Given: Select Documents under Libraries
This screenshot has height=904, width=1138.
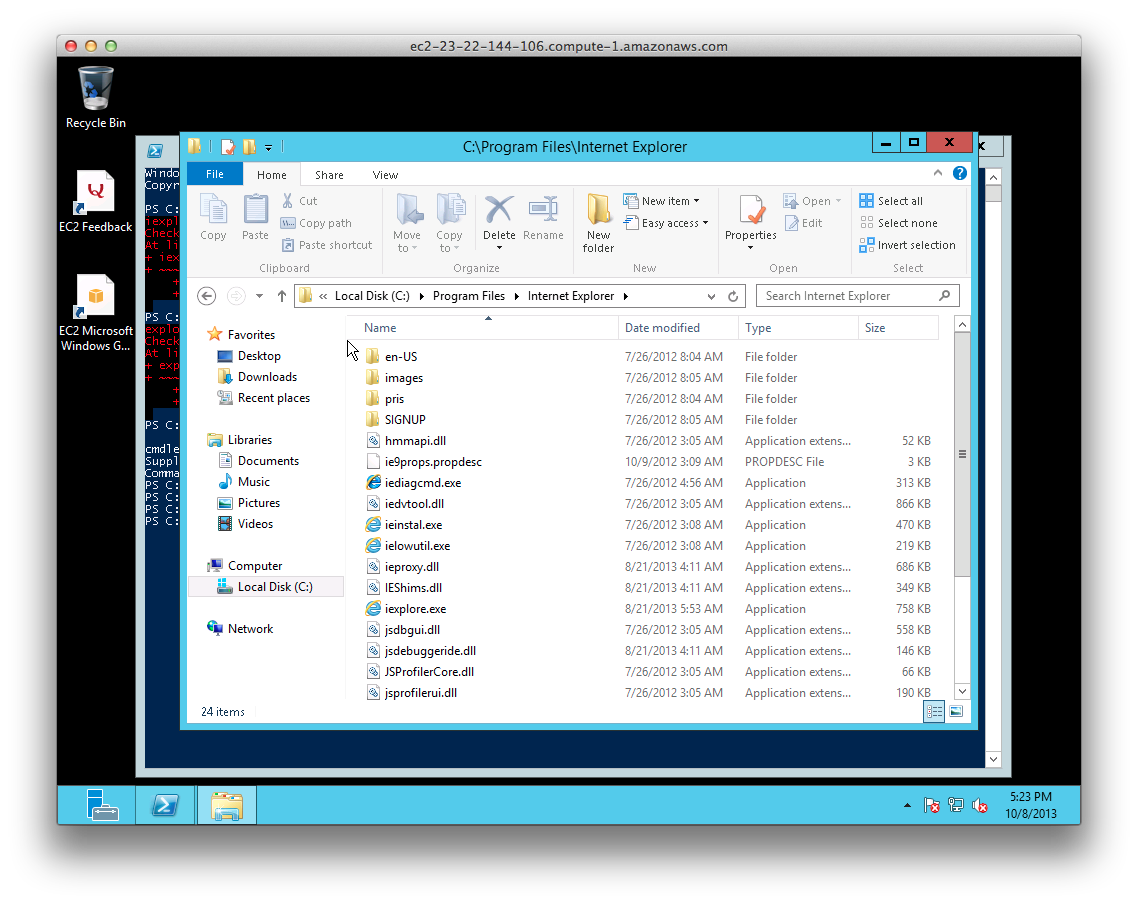Looking at the screenshot, I should (x=258, y=461).
